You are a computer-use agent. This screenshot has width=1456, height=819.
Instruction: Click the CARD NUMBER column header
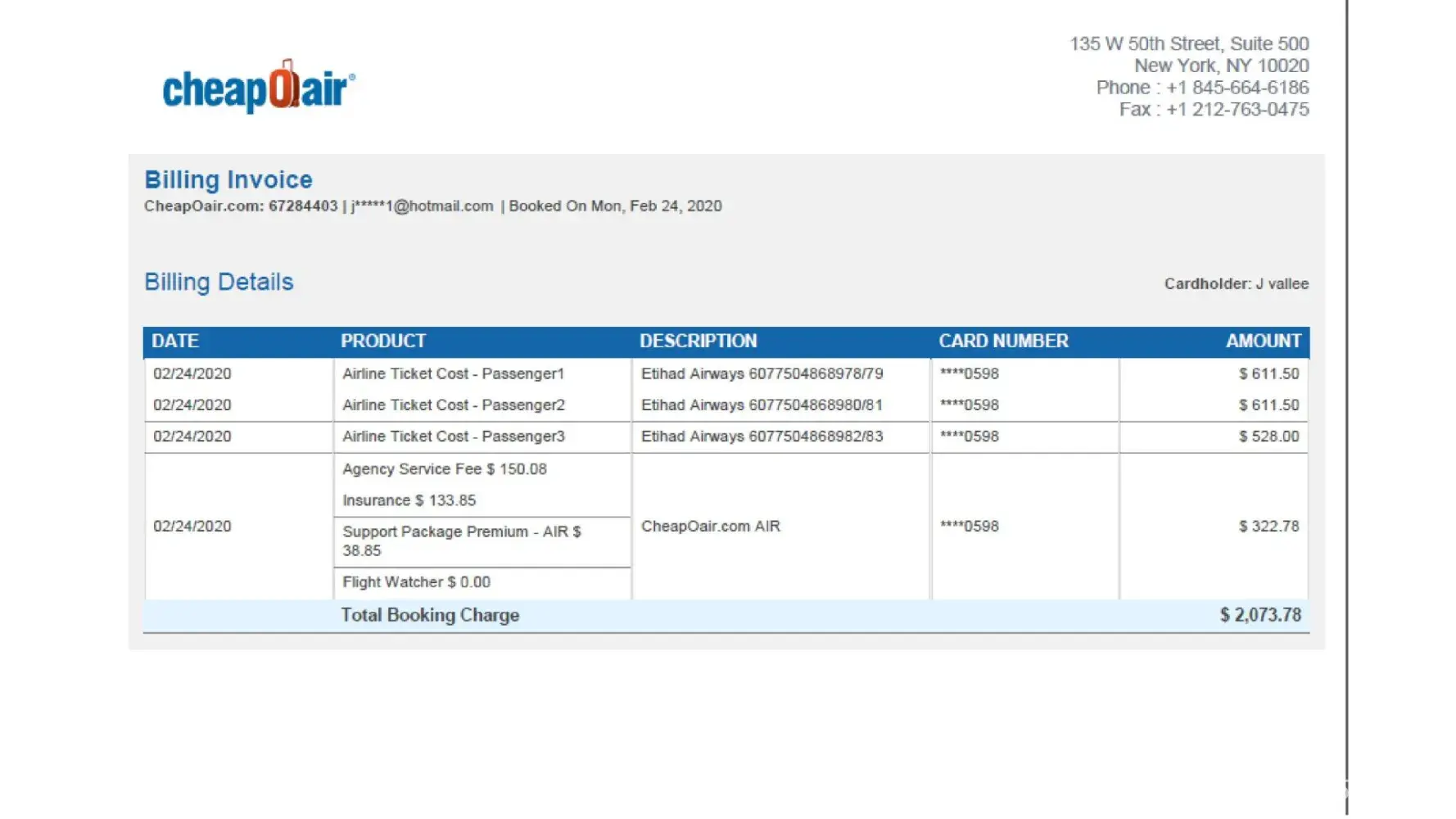coord(1003,341)
